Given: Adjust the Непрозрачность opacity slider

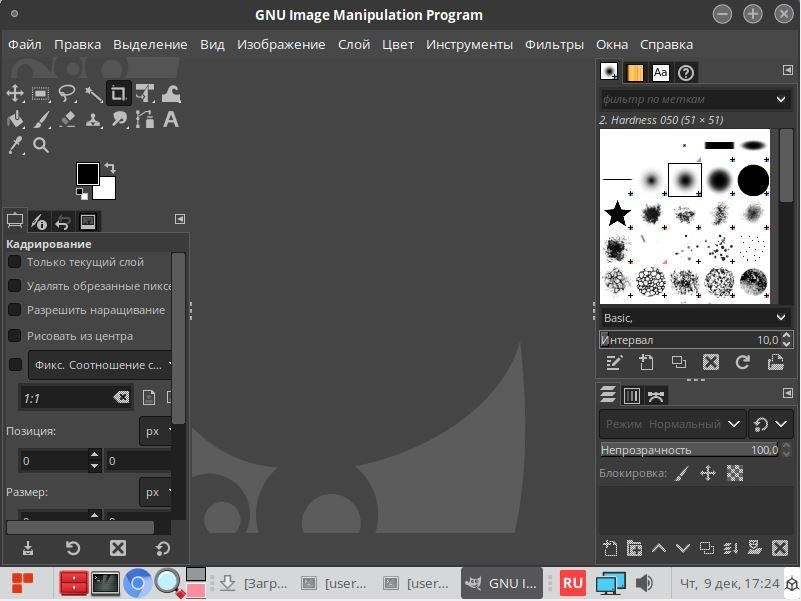Looking at the screenshot, I should [x=690, y=450].
